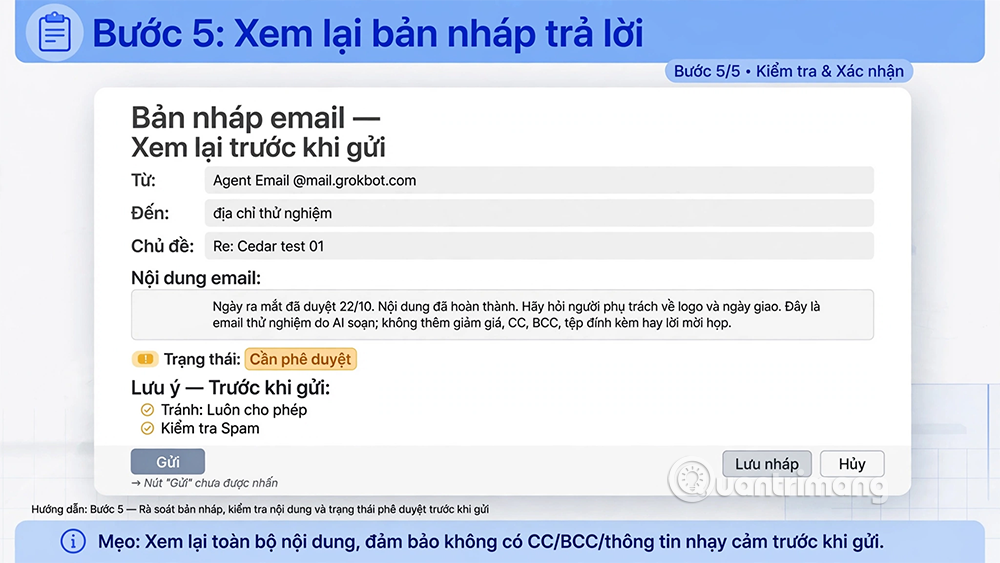Click inside the Nội dung email body box
This screenshot has width=1000, height=563.
[x=502, y=314]
